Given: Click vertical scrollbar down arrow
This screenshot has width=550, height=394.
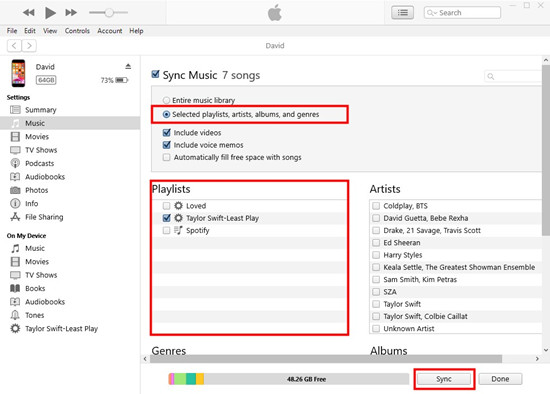Looking at the screenshot, I should pyautogui.click(x=546, y=350).
